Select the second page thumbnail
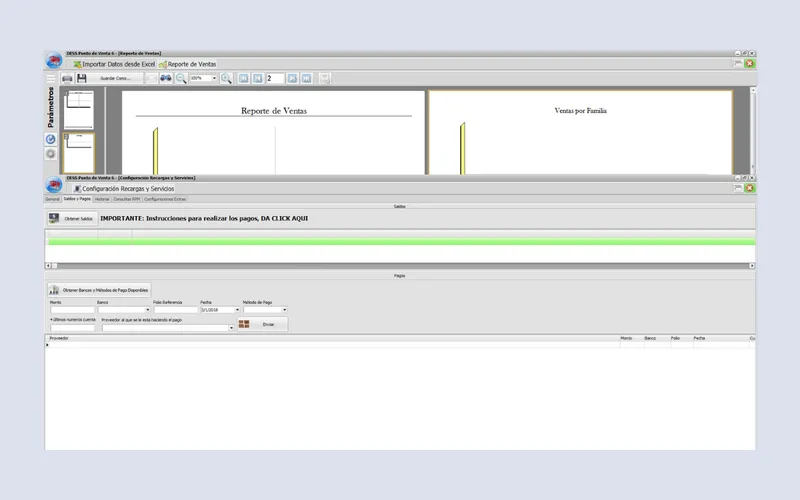Image resolution: width=800 pixels, height=500 pixels. point(79,153)
